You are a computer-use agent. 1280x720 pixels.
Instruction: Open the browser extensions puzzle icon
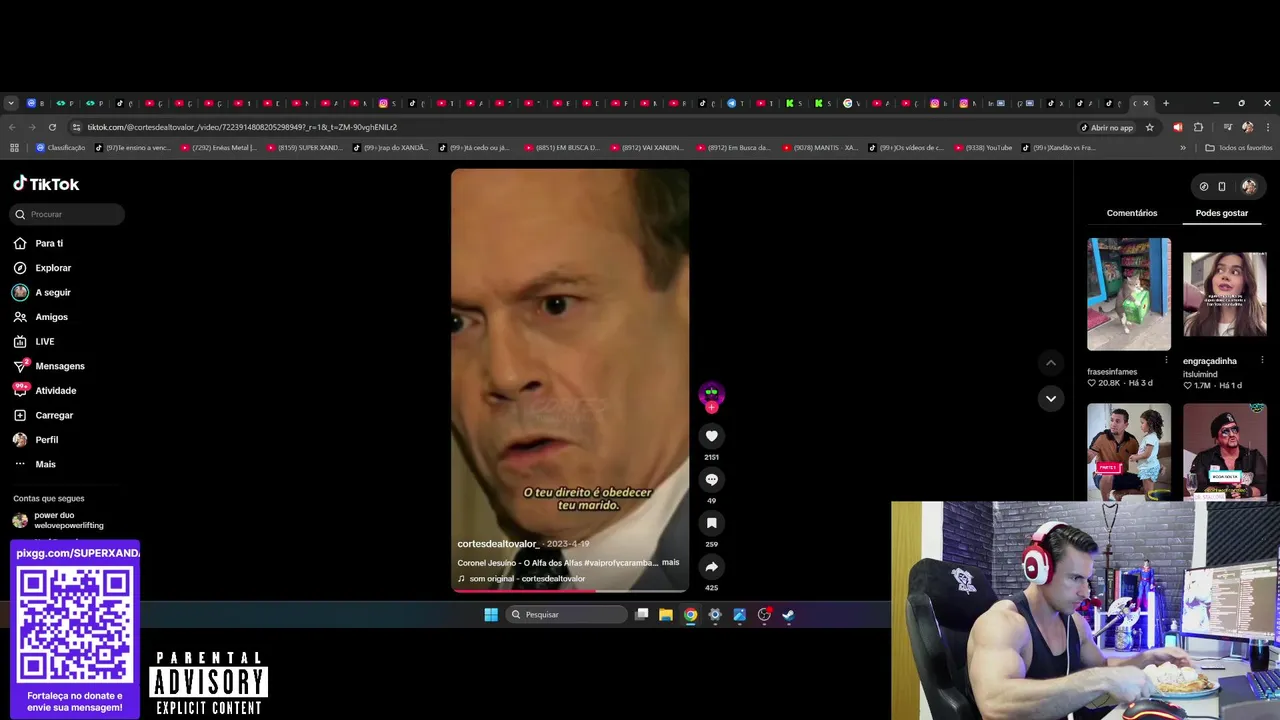pos(1198,127)
